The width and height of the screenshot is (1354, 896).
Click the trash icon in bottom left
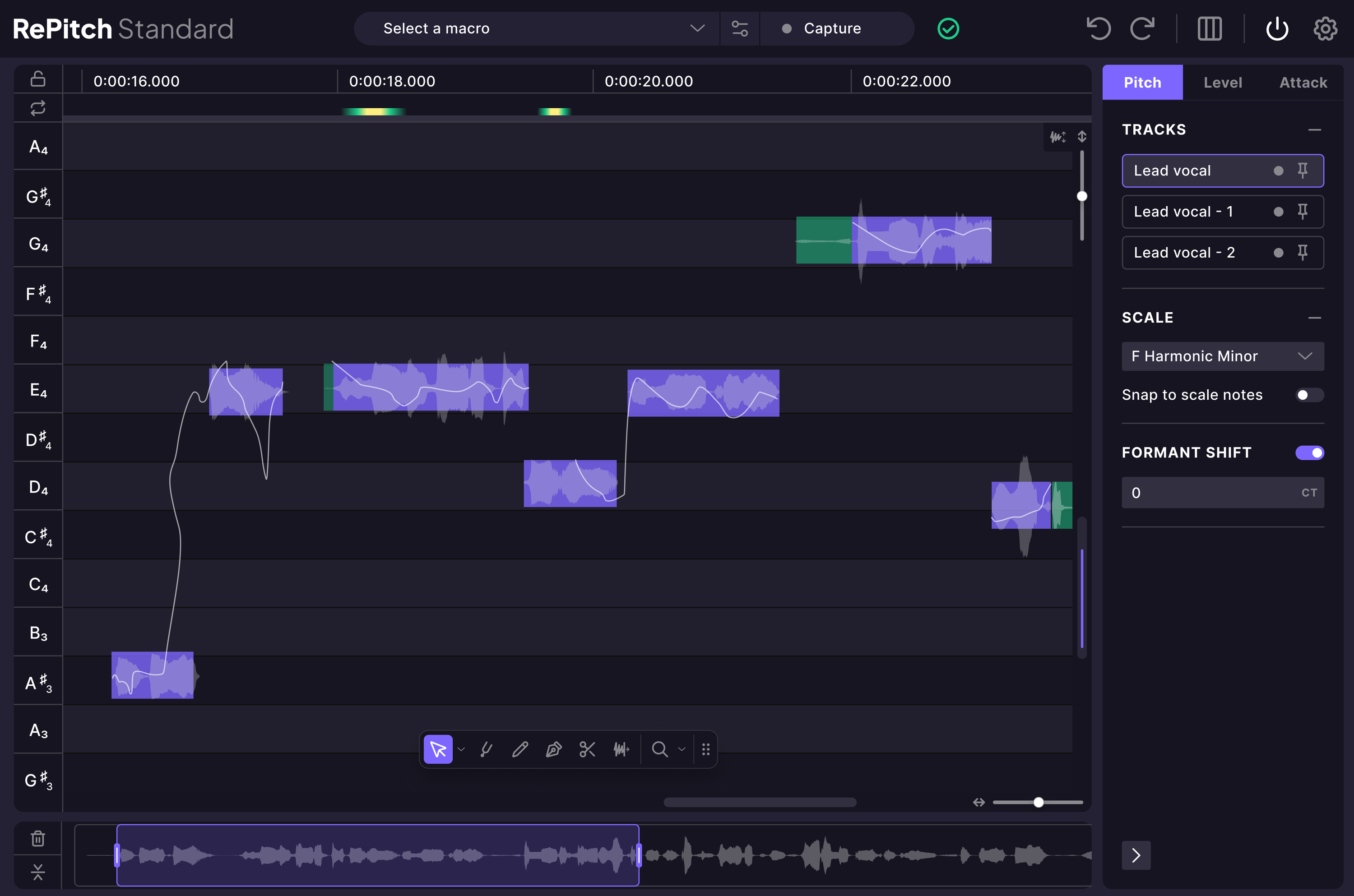click(x=37, y=838)
